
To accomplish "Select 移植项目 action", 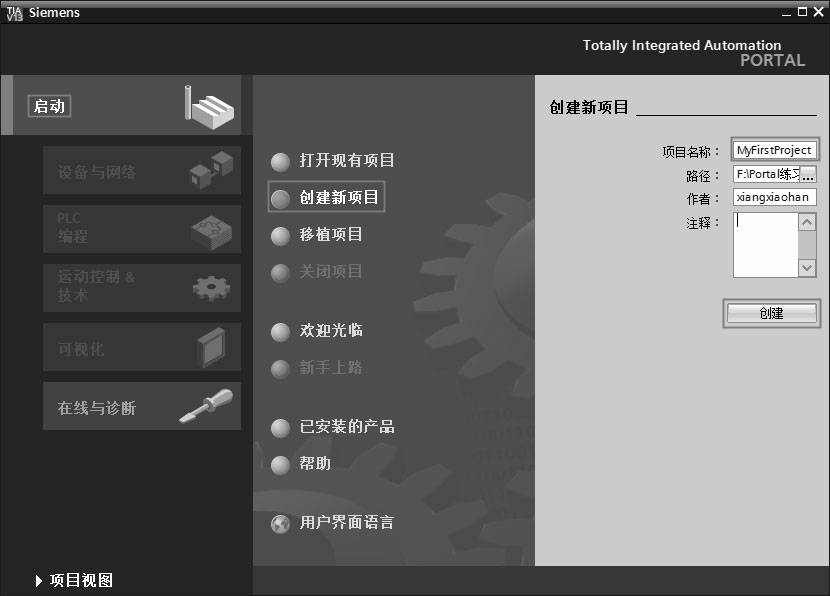I will pos(331,234).
